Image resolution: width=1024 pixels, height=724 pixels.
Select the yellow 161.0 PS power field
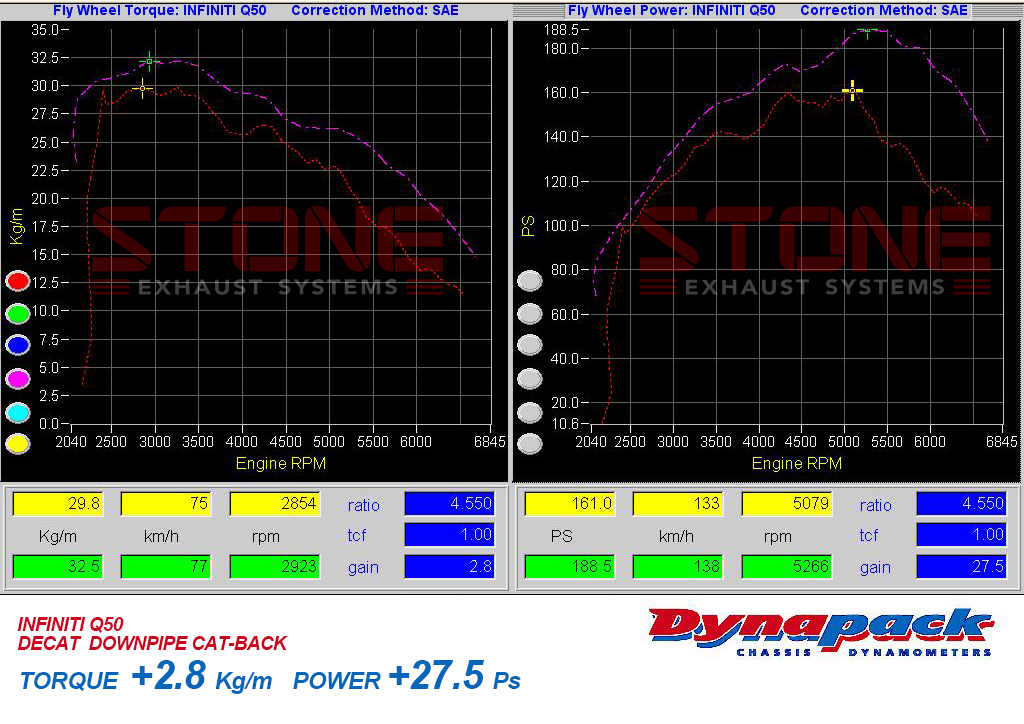pyautogui.click(x=570, y=503)
